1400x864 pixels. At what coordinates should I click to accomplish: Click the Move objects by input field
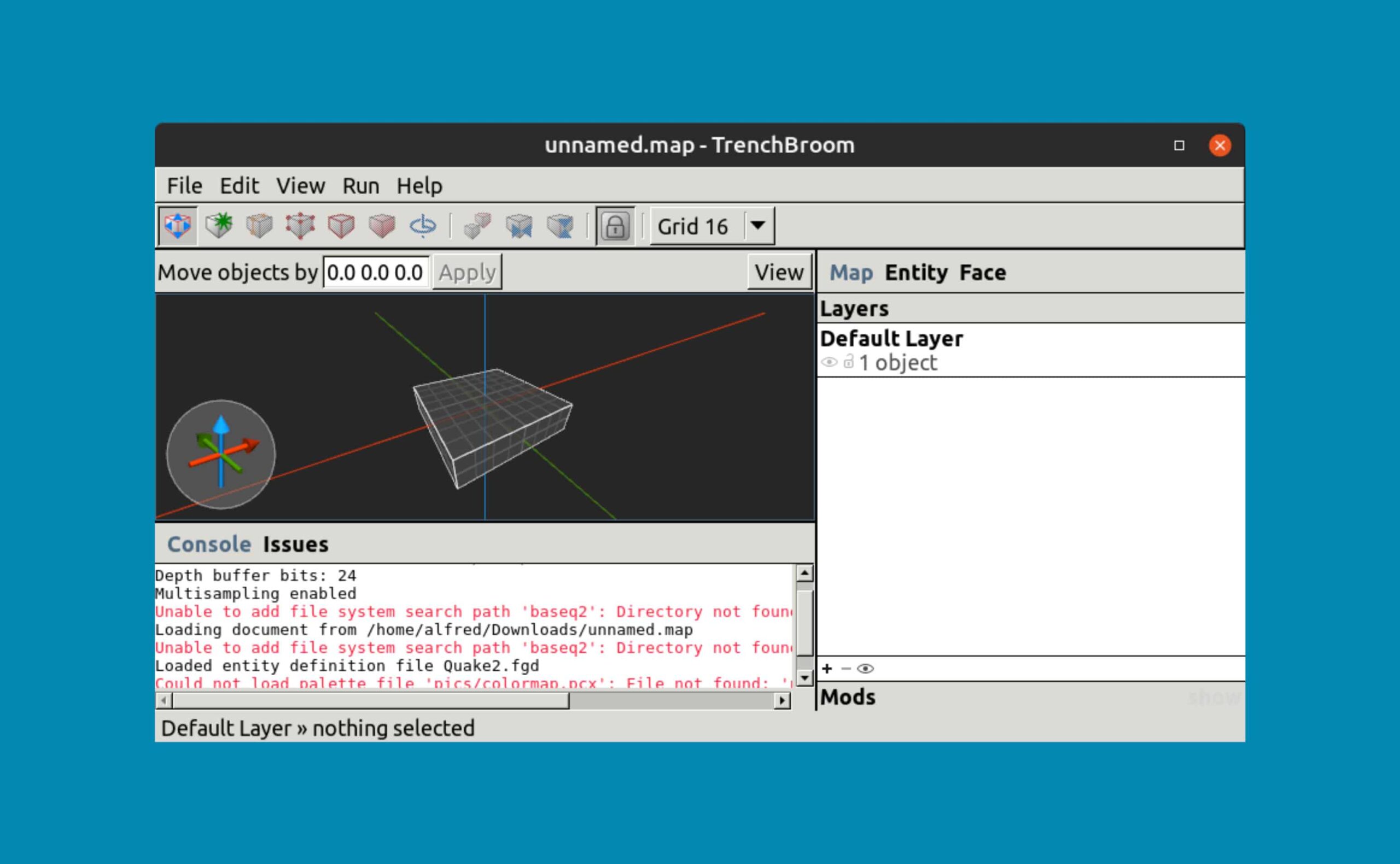tap(376, 272)
